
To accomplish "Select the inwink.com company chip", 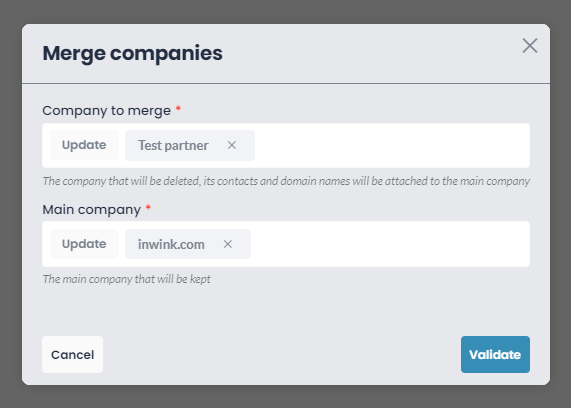I will coord(171,244).
